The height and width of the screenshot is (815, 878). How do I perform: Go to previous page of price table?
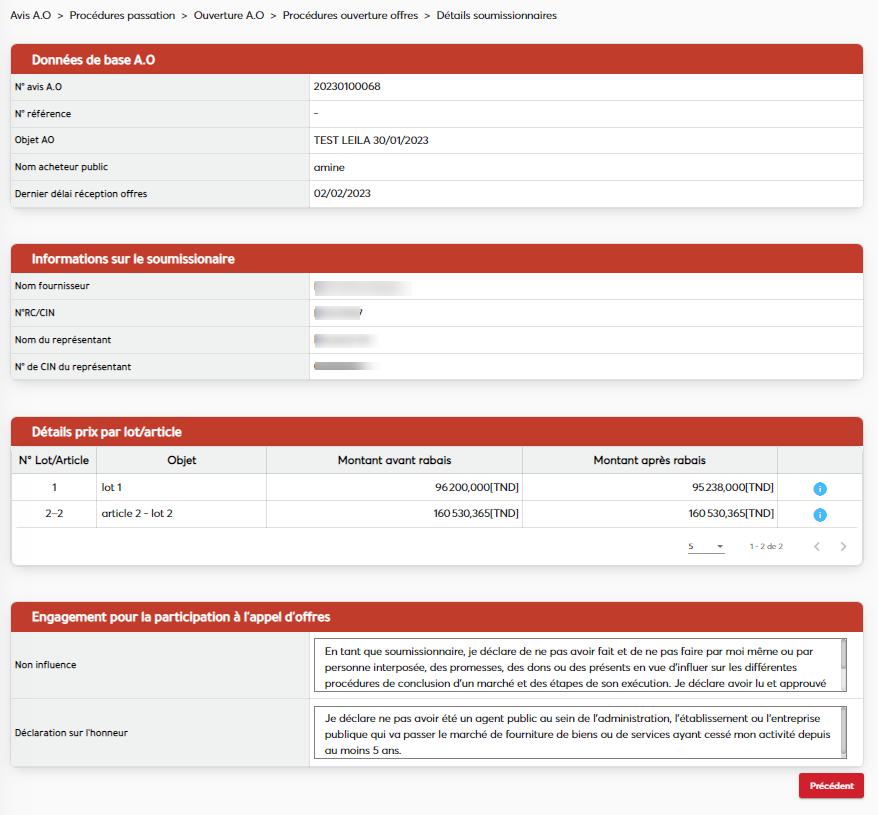[817, 547]
